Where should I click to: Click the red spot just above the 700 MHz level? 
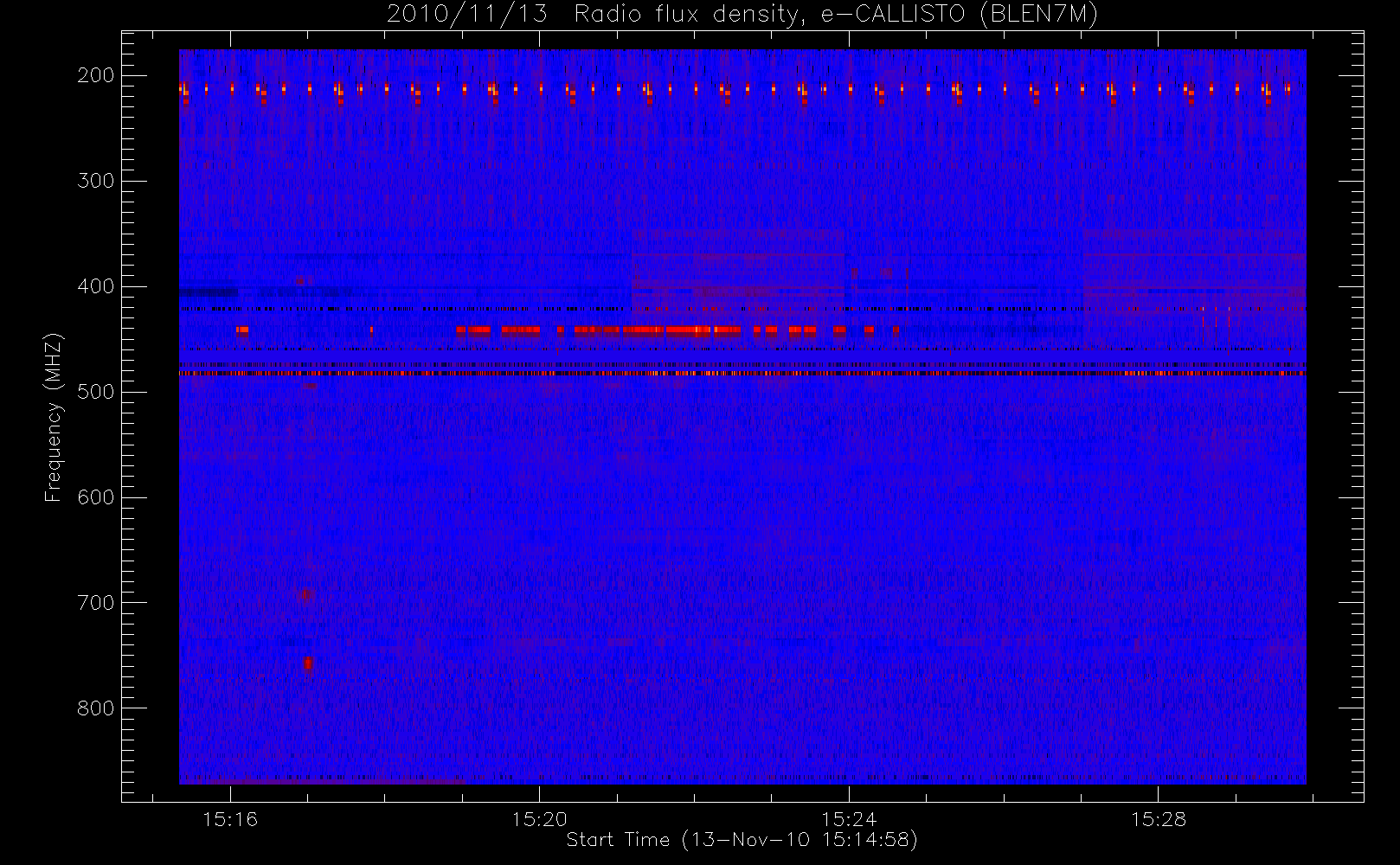pyautogui.click(x=305, y=594)
